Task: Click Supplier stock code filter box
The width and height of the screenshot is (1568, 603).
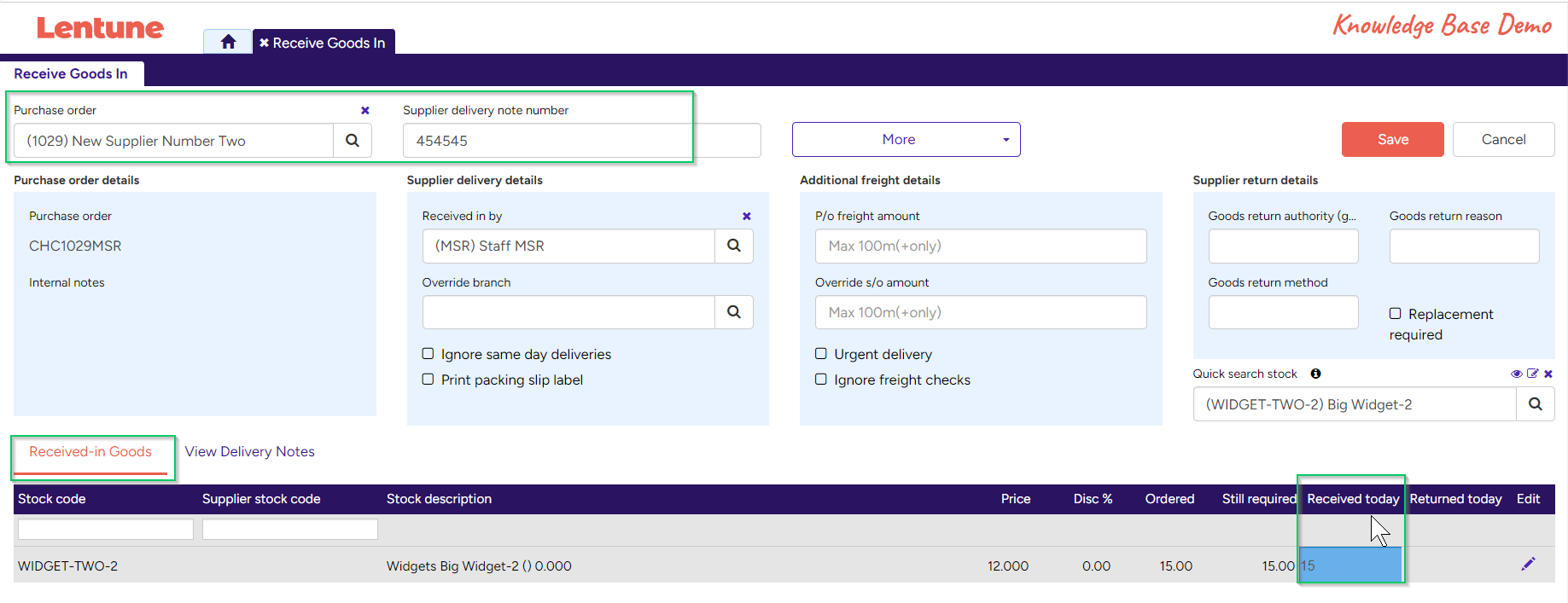Action: [x=290, y=530]
